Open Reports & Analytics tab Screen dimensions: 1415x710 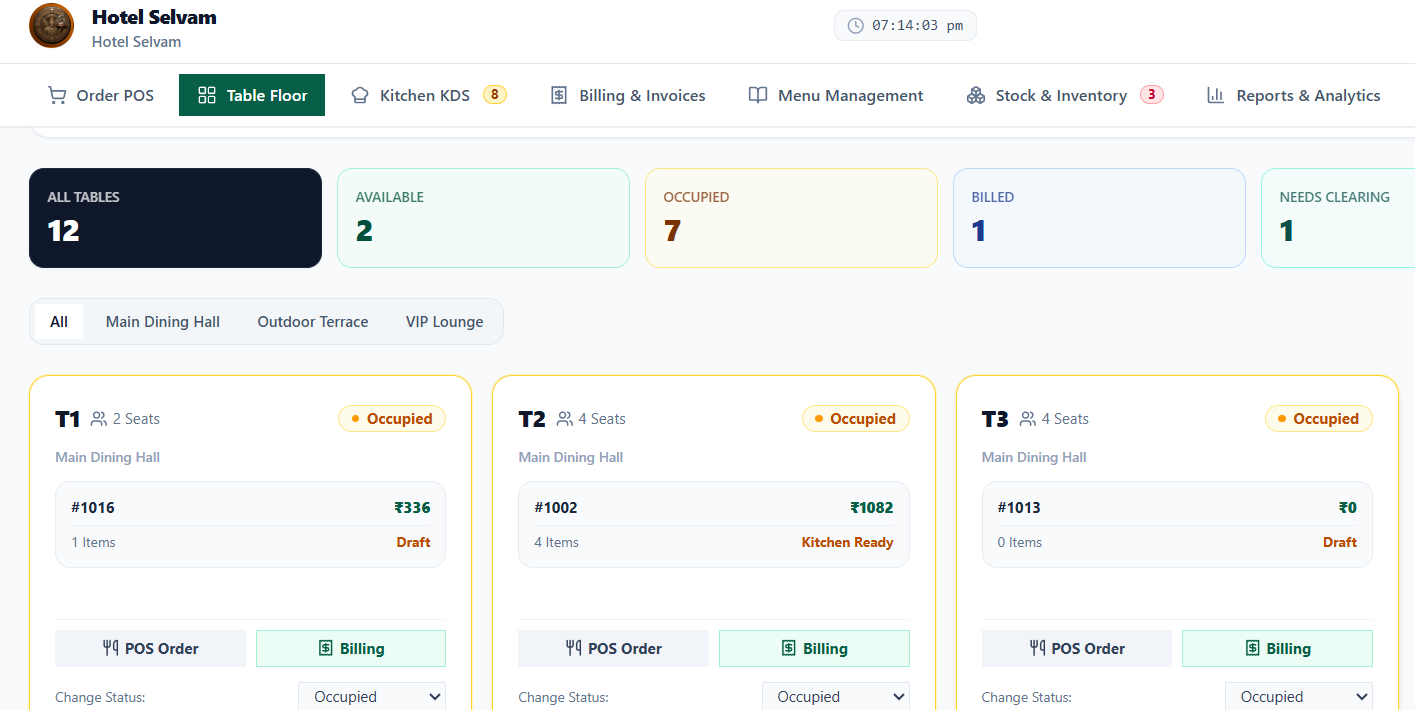[x=1294, y=95]
